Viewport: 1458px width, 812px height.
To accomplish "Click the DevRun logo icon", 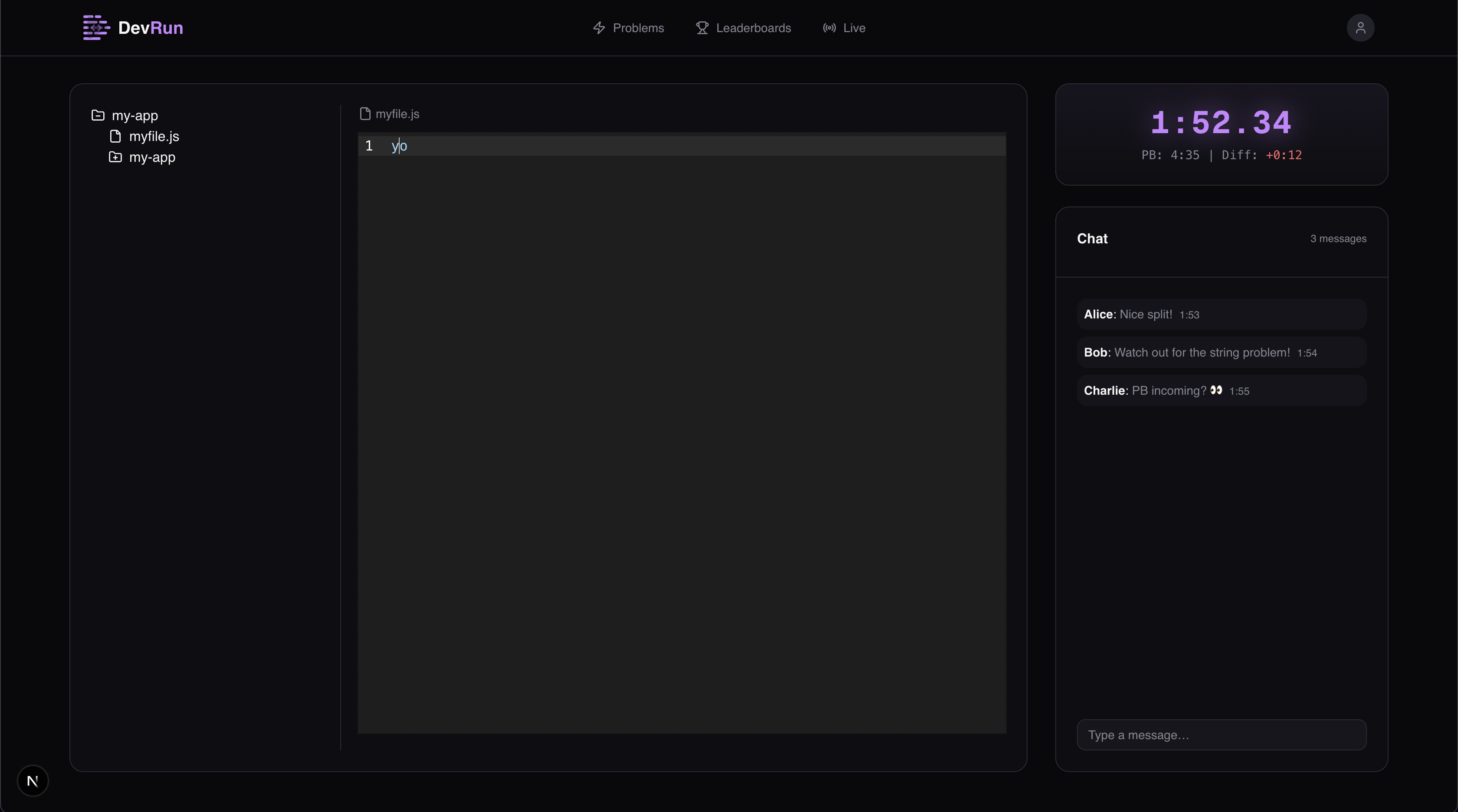I will [x=96, y=28].
